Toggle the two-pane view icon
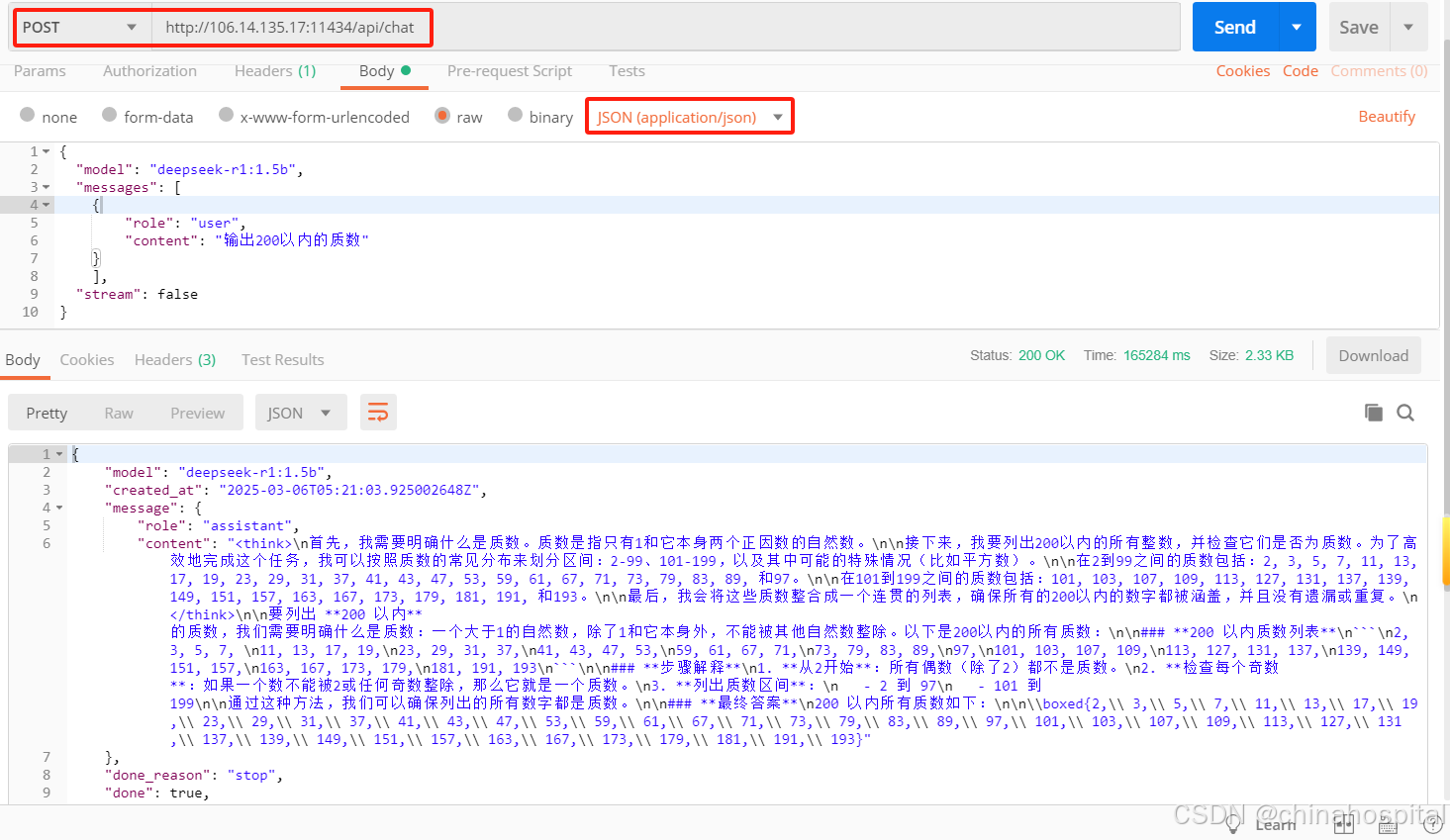The image size is (1450, 840). click(1344, 823)
